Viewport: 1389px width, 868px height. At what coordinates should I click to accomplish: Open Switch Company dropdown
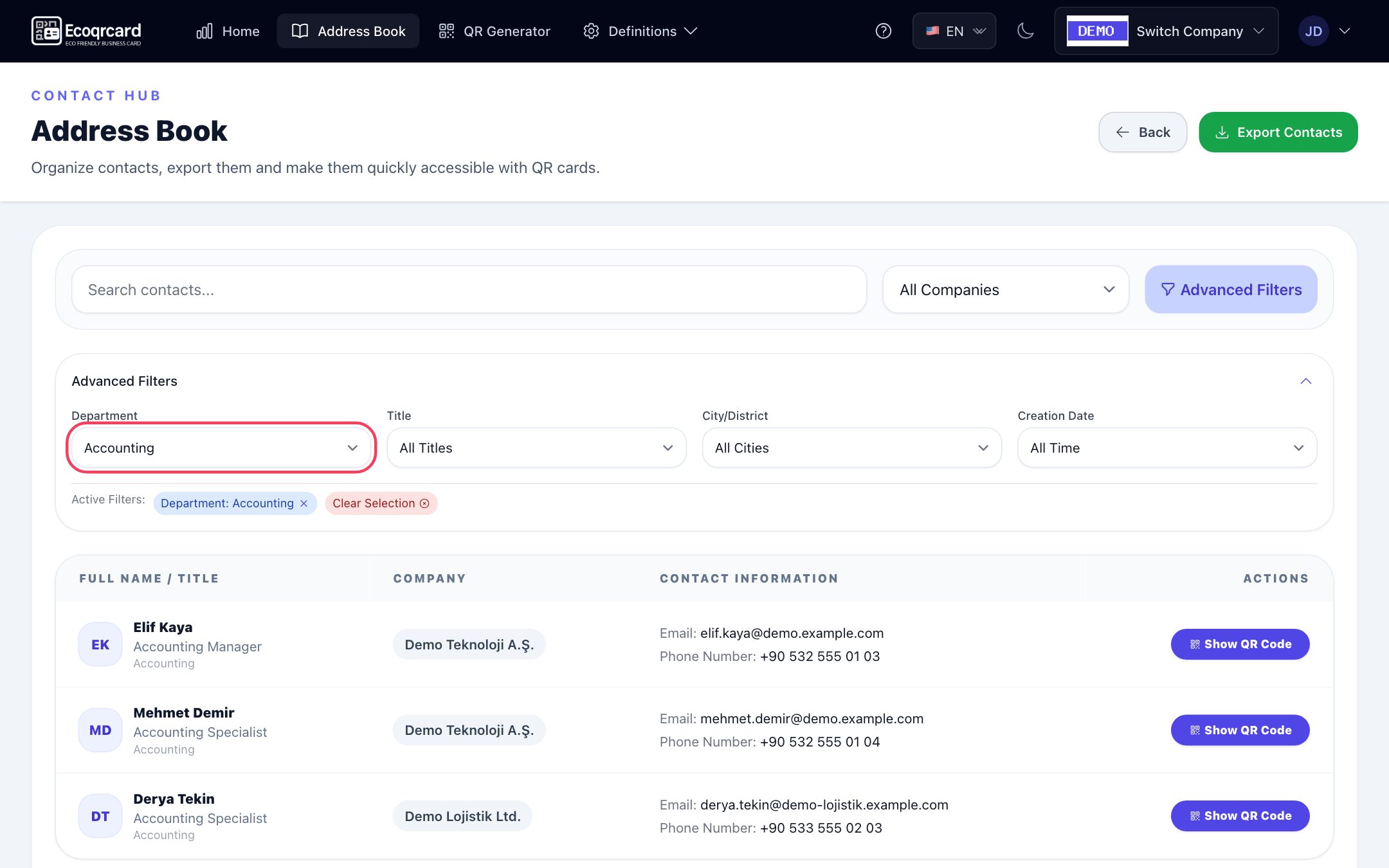click(1167, 31)
